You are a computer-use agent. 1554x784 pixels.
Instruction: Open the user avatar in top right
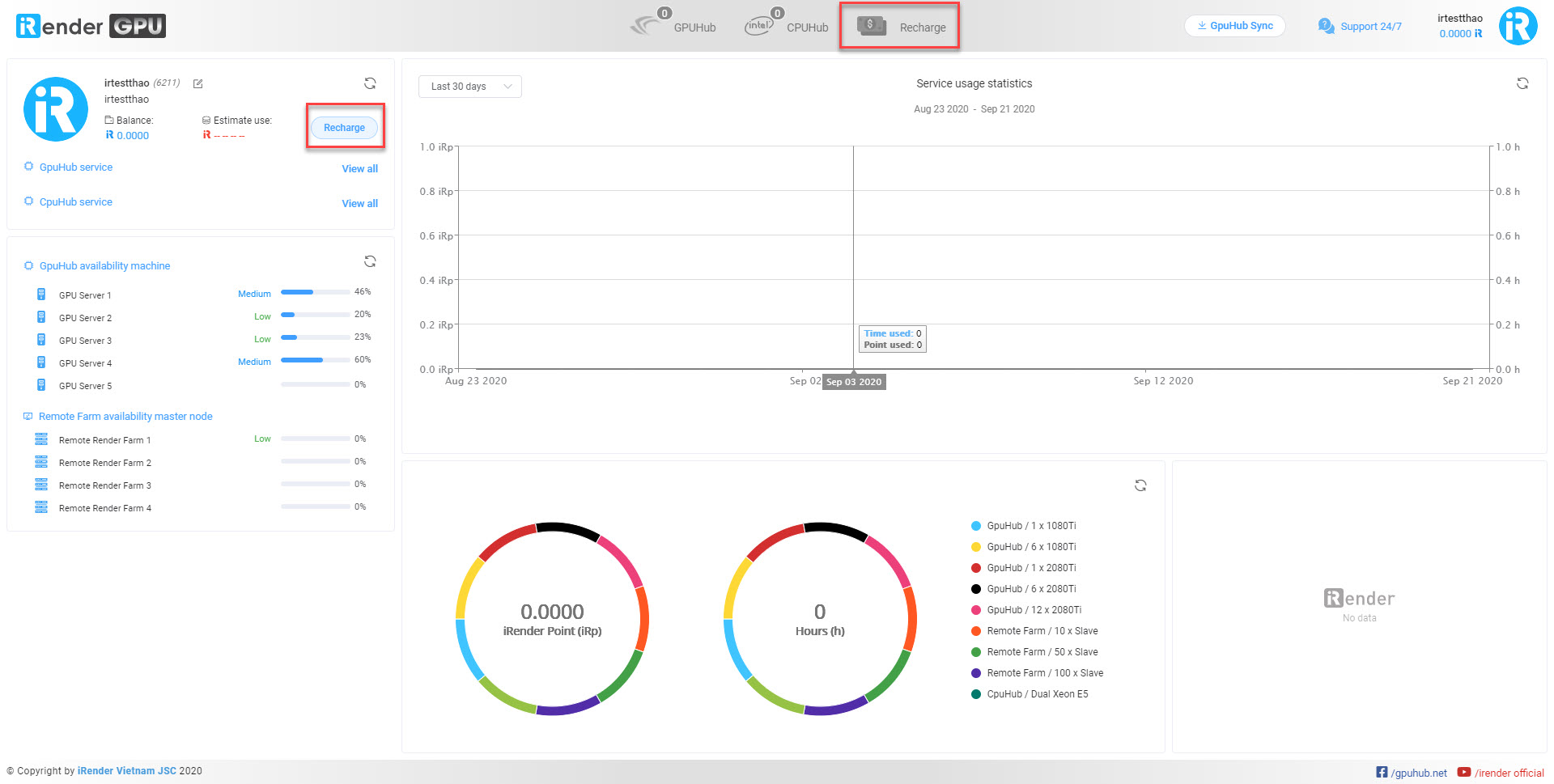(1518, 26)
